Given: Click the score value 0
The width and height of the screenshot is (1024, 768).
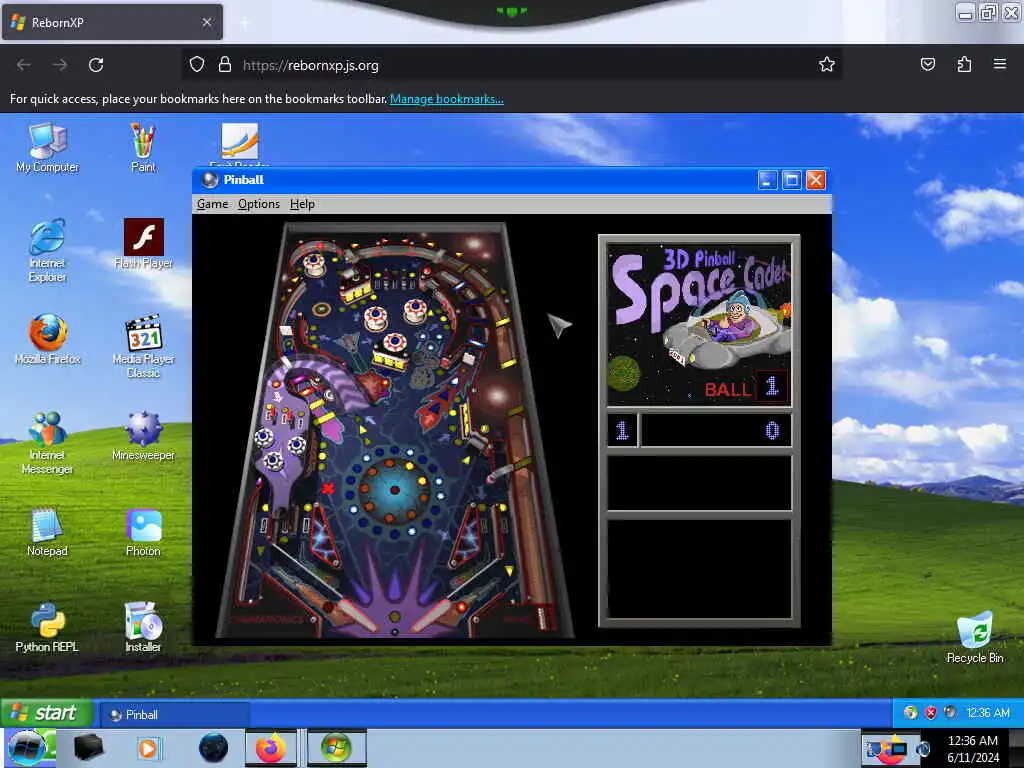Looking at the screenshot, I should coord(772,430).
